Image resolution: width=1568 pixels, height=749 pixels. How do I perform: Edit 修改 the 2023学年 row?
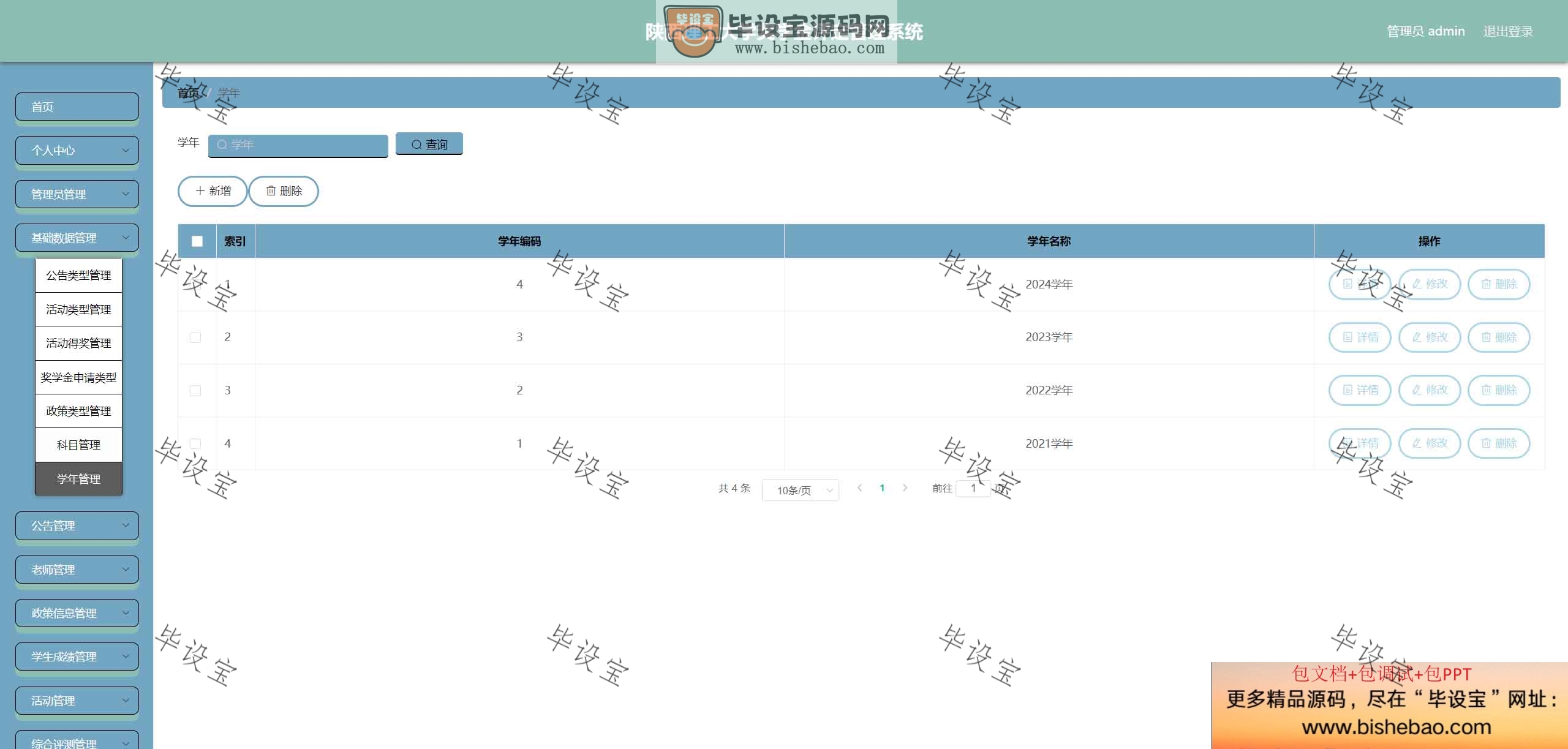coord(1430,337)
